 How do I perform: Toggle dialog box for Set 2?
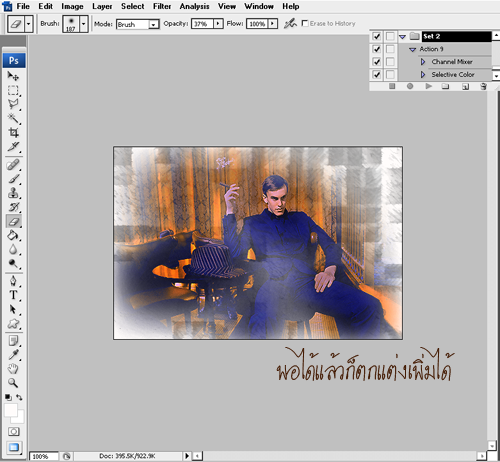click(x=390, y=36)
